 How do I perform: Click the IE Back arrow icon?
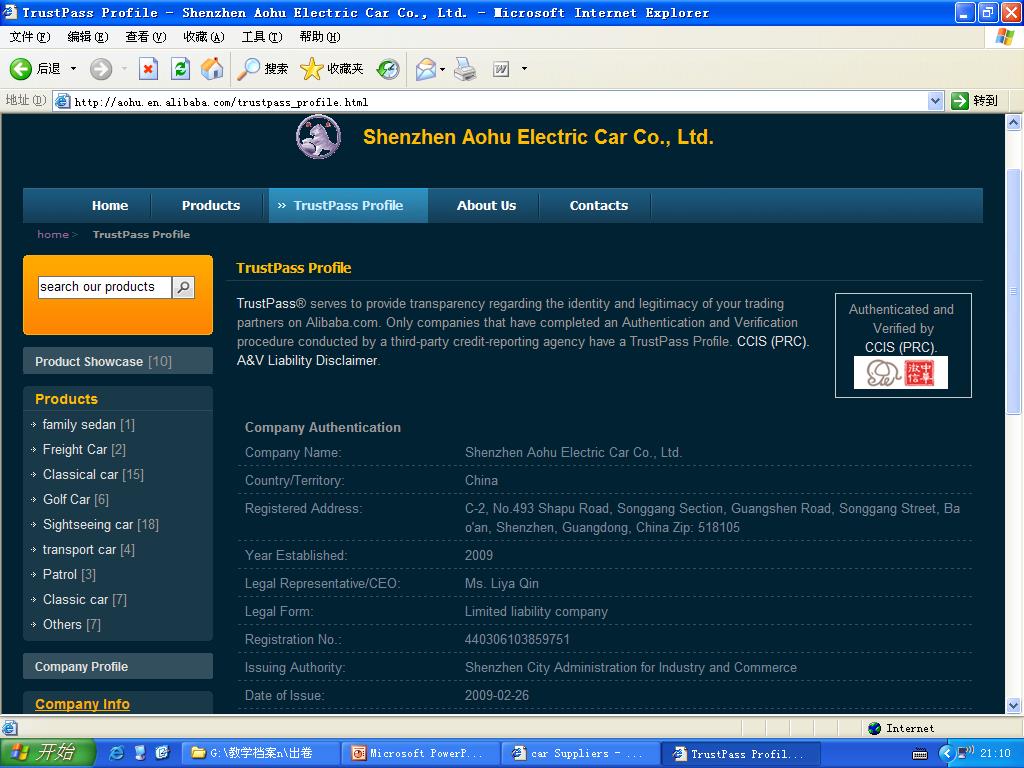[20, 69]
